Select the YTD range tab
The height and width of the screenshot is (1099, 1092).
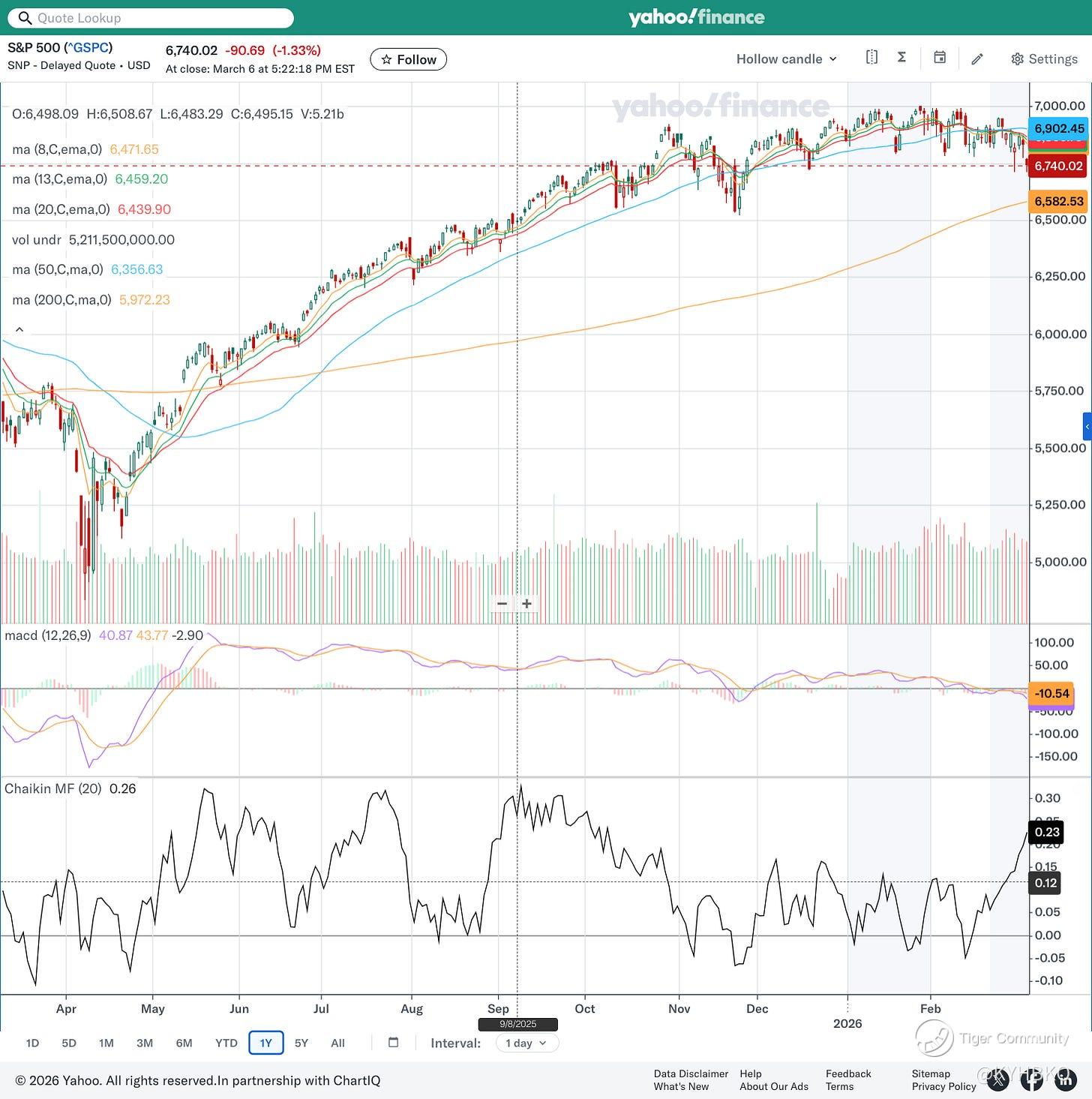pos(226,1043)
